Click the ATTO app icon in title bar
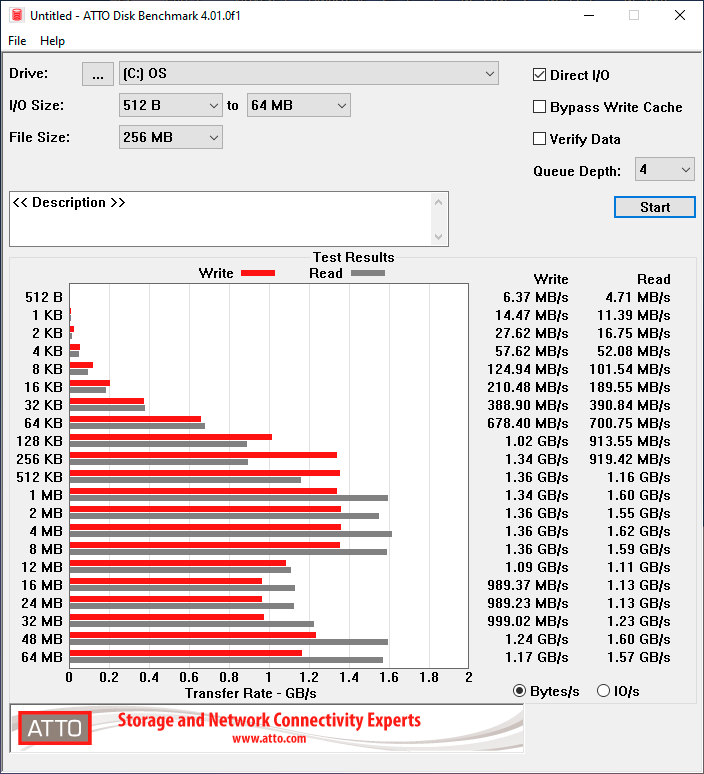 click(17, 15)
